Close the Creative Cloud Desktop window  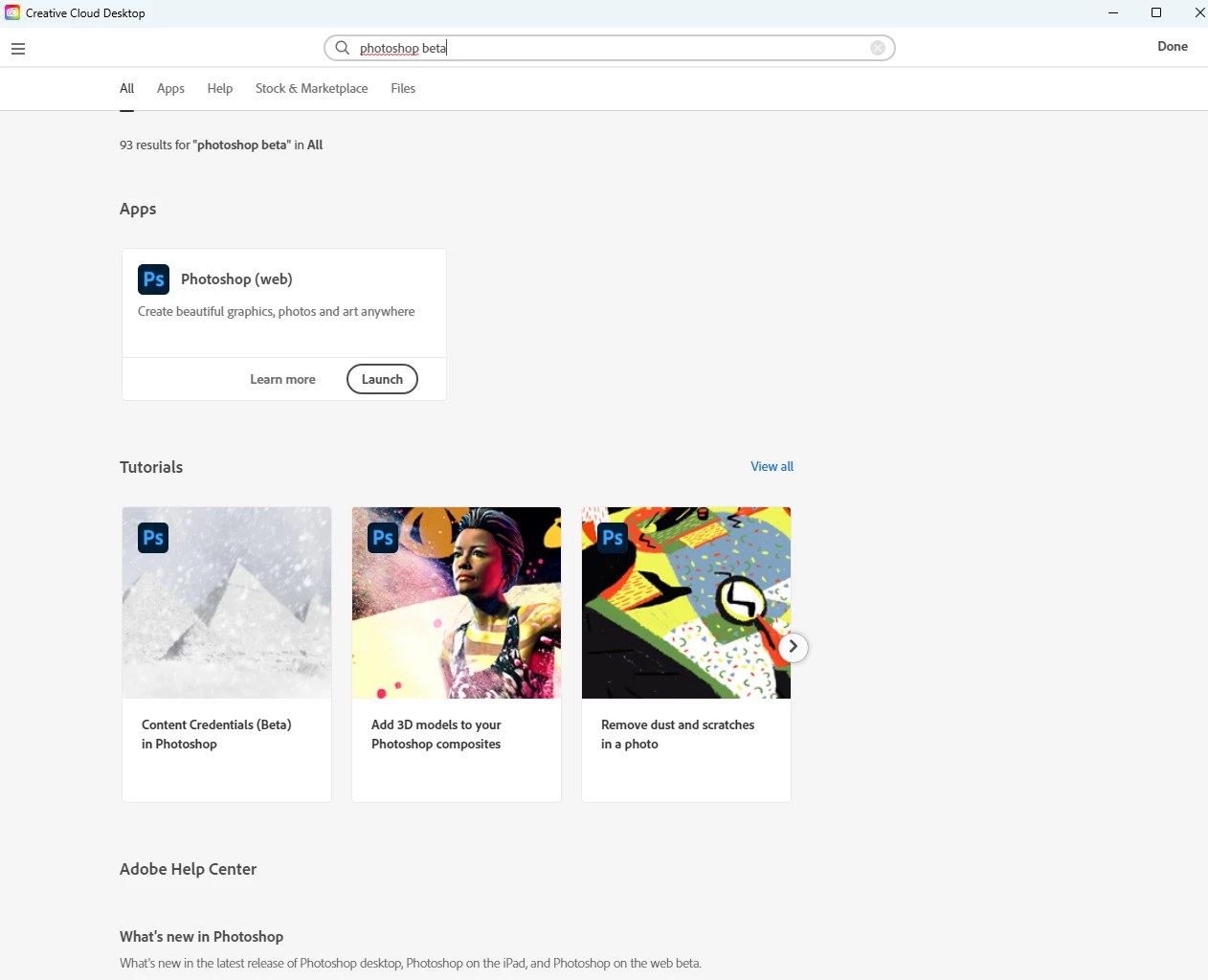point(1198,12)
